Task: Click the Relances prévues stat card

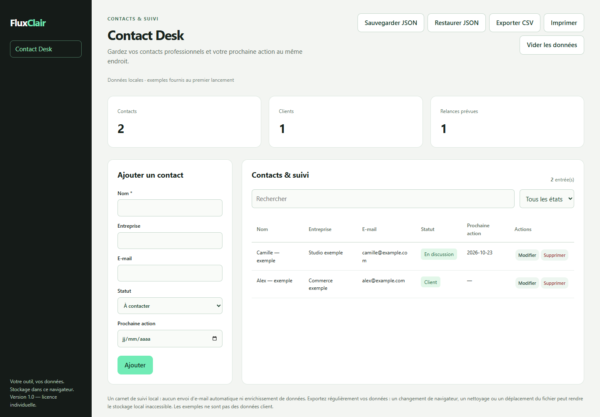Action: [507, 122]
